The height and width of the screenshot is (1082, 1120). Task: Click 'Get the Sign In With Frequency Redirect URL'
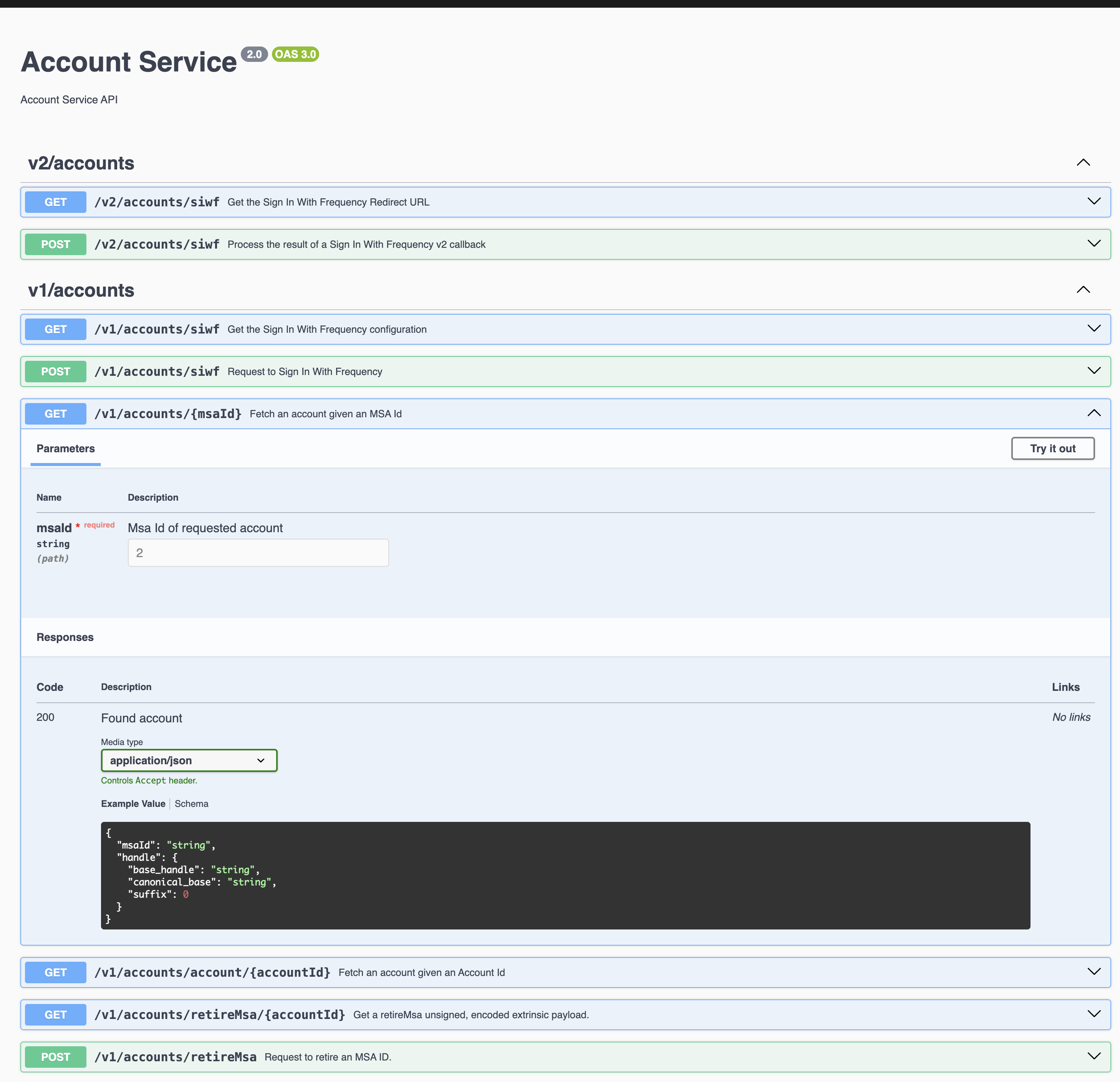click(x=328, y=202)
